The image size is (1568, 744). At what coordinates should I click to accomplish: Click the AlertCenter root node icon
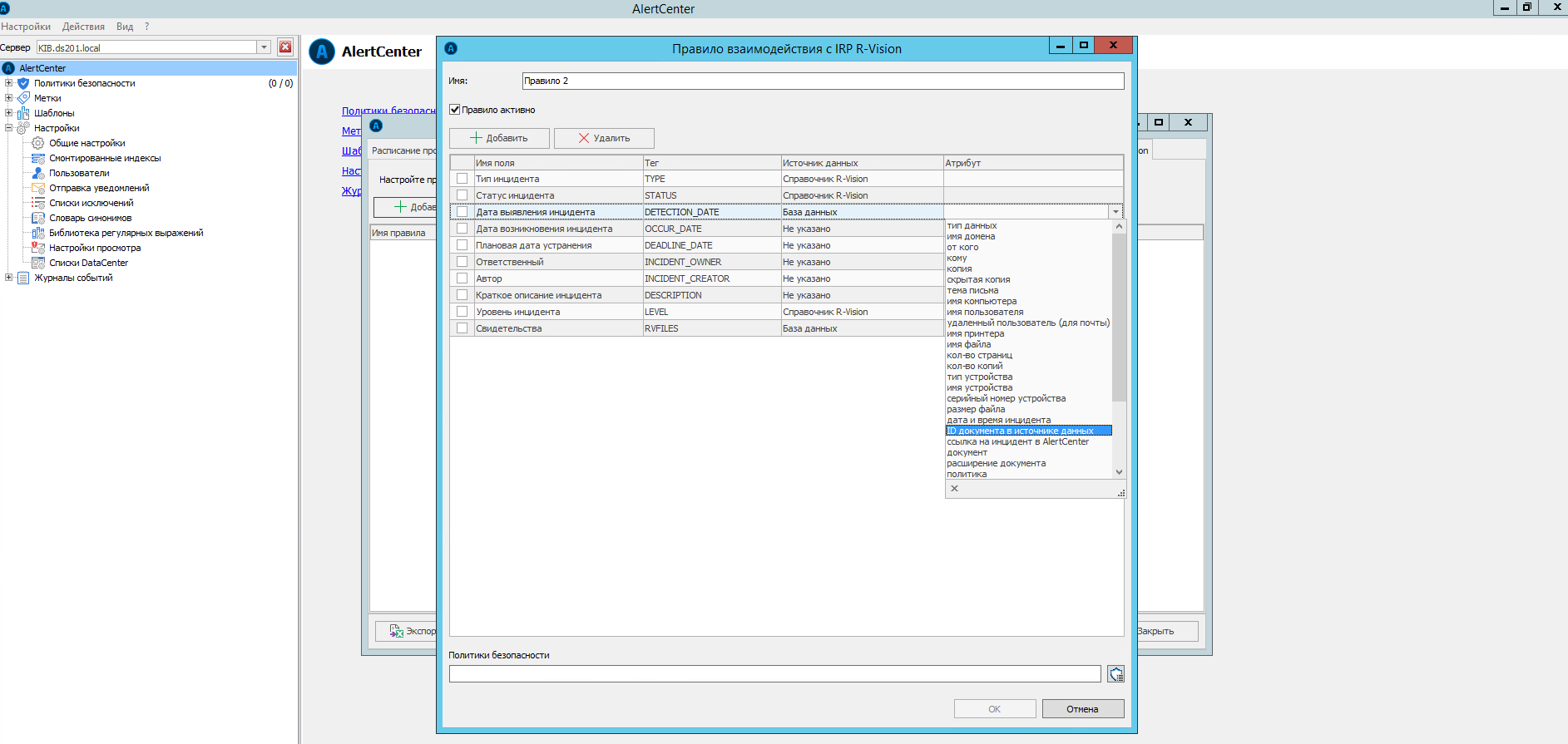[8, 68]
